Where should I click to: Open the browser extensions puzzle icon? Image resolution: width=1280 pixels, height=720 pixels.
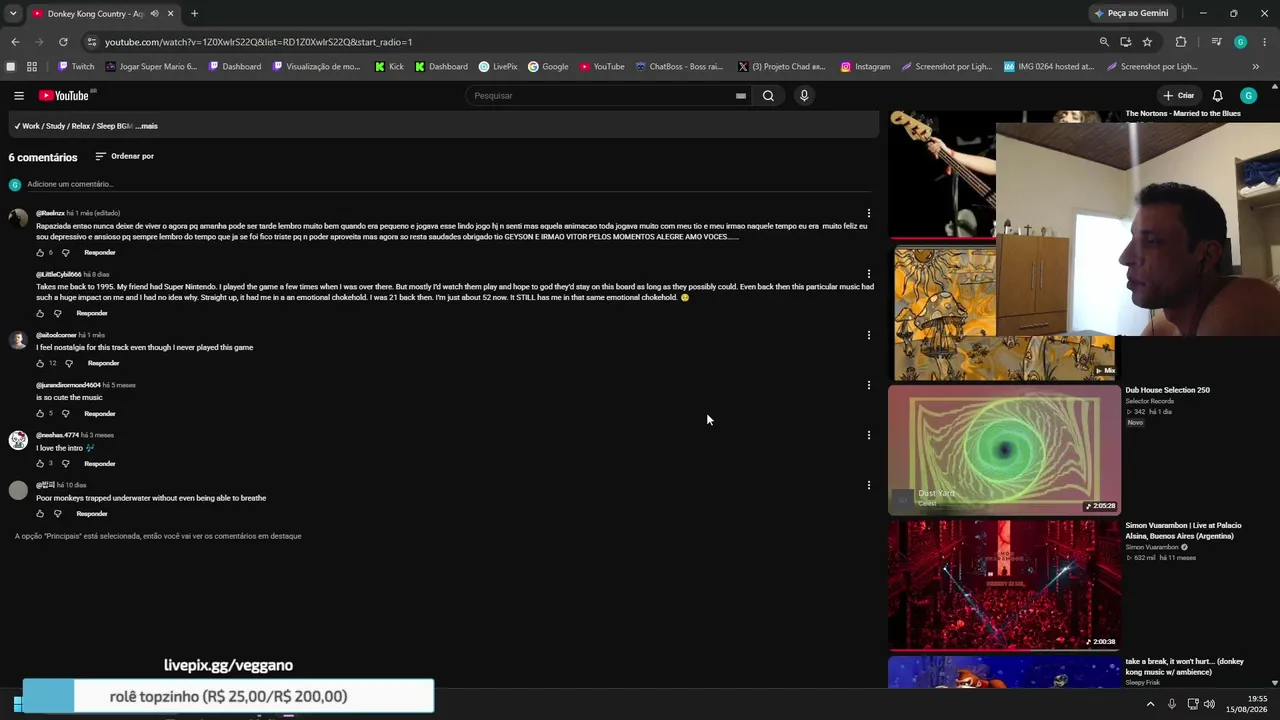[1181, 42]
